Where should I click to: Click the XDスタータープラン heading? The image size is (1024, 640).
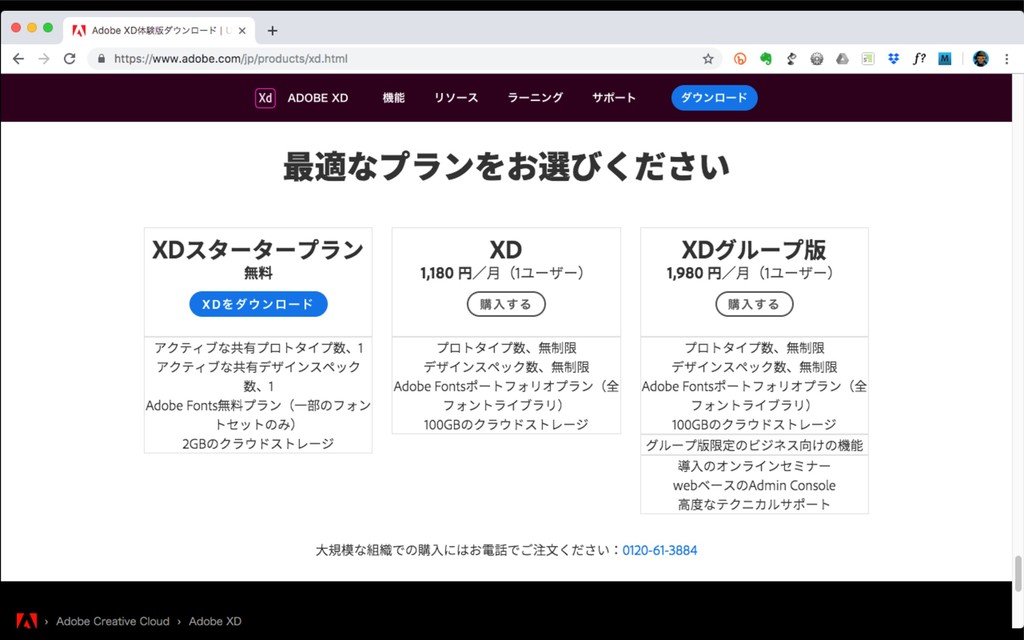[258, 249]
